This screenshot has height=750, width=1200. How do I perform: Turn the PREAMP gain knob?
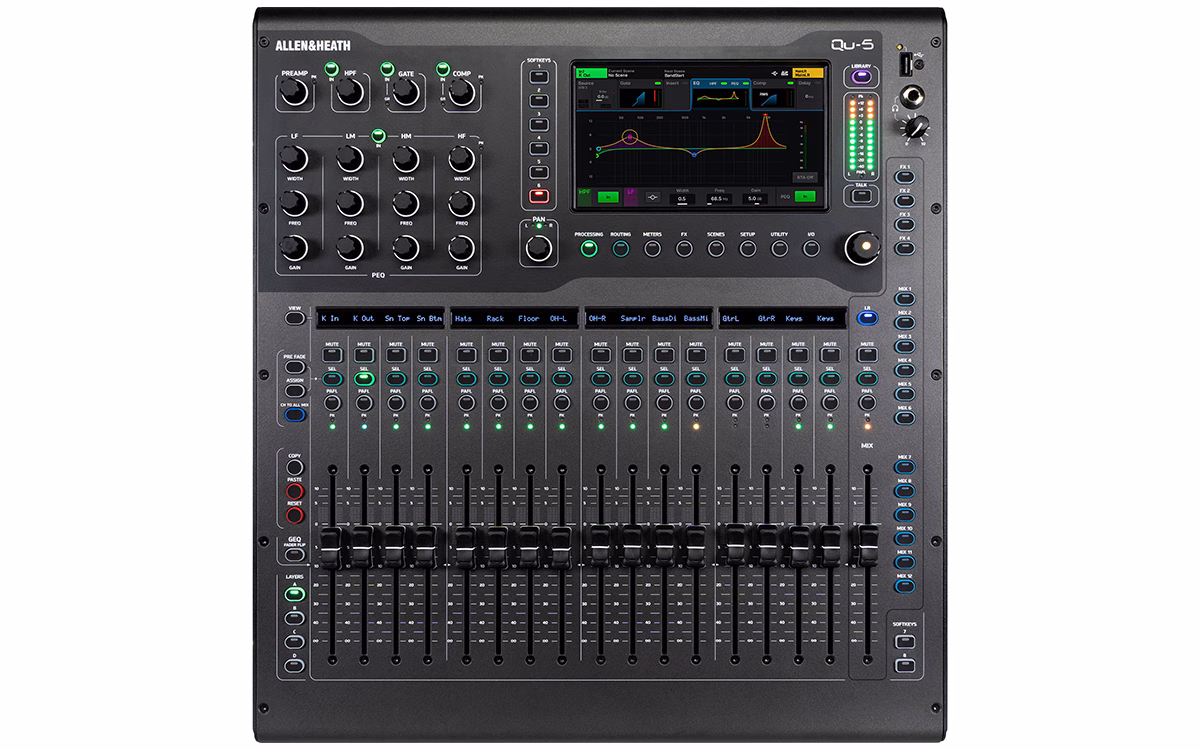tap(293, 93)
